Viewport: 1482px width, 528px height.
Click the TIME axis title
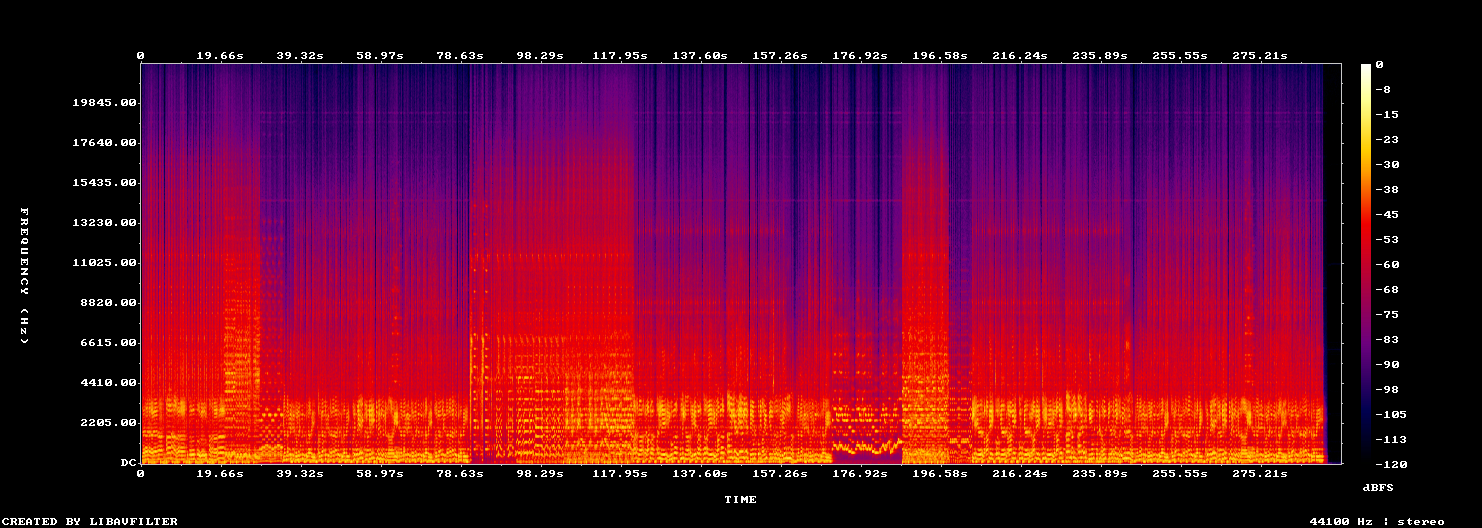pos(741,499)
